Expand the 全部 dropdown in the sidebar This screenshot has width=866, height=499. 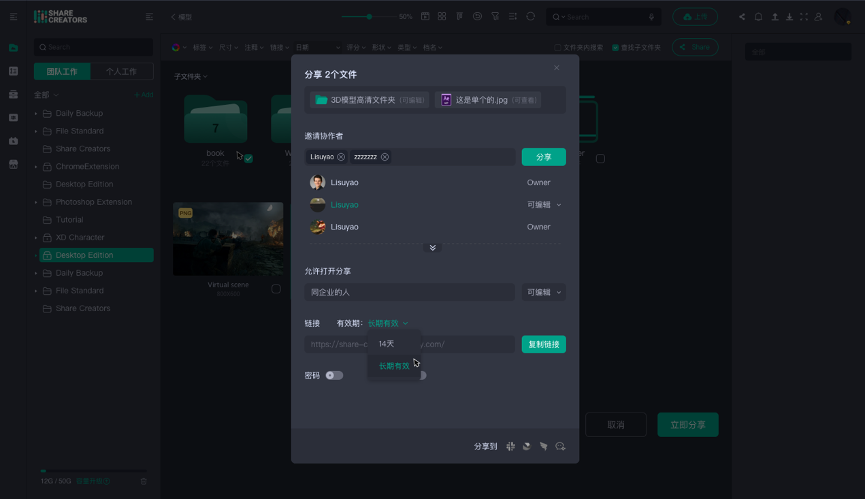click(46, 95)
